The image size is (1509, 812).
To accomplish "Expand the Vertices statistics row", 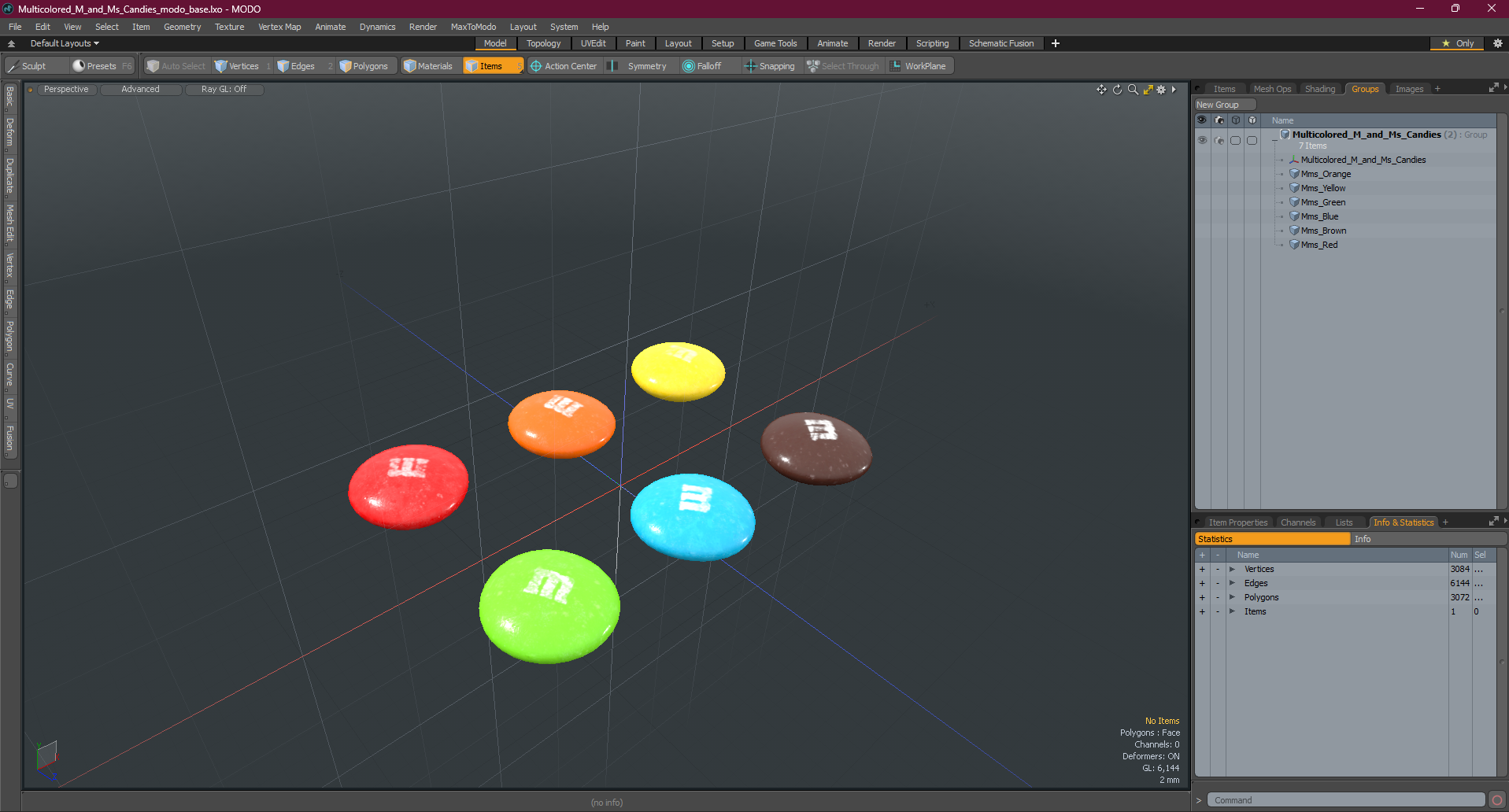I will pyautogui.click(x=1232, y=569).
